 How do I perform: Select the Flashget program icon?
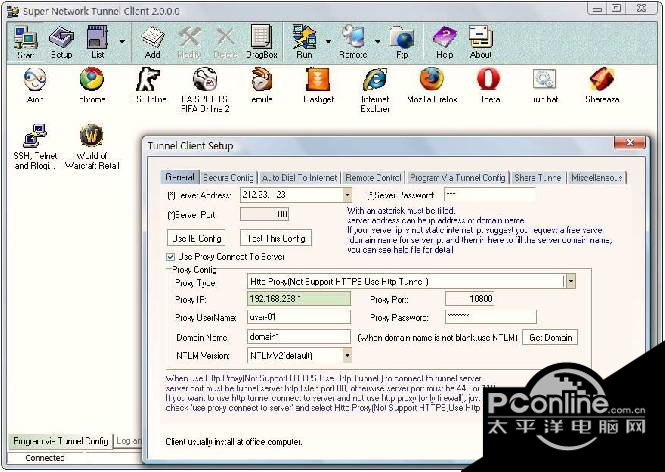318,85
